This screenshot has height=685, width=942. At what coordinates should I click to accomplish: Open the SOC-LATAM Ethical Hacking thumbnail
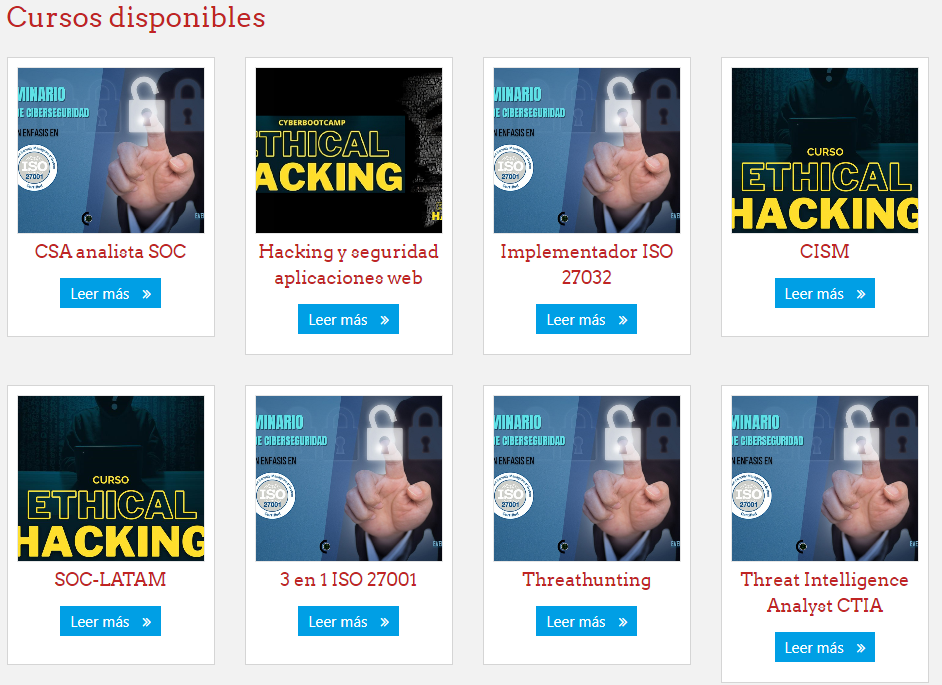pos(111,478)
